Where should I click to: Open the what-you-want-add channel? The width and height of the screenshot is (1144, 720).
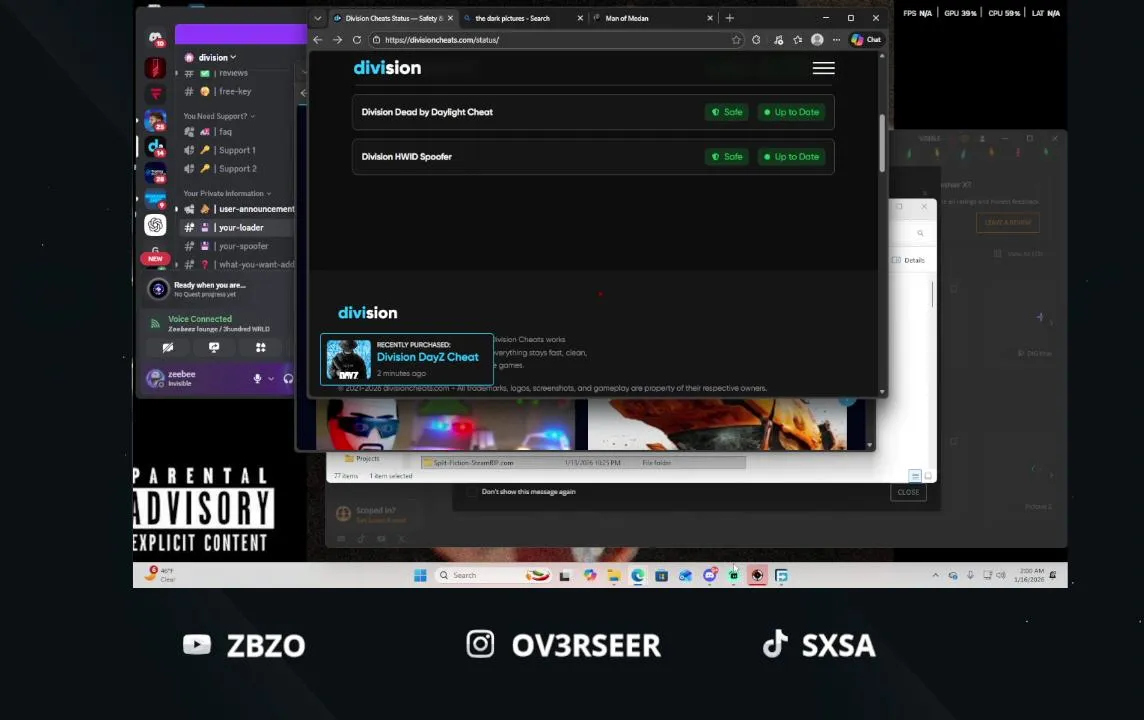[235, 265]
